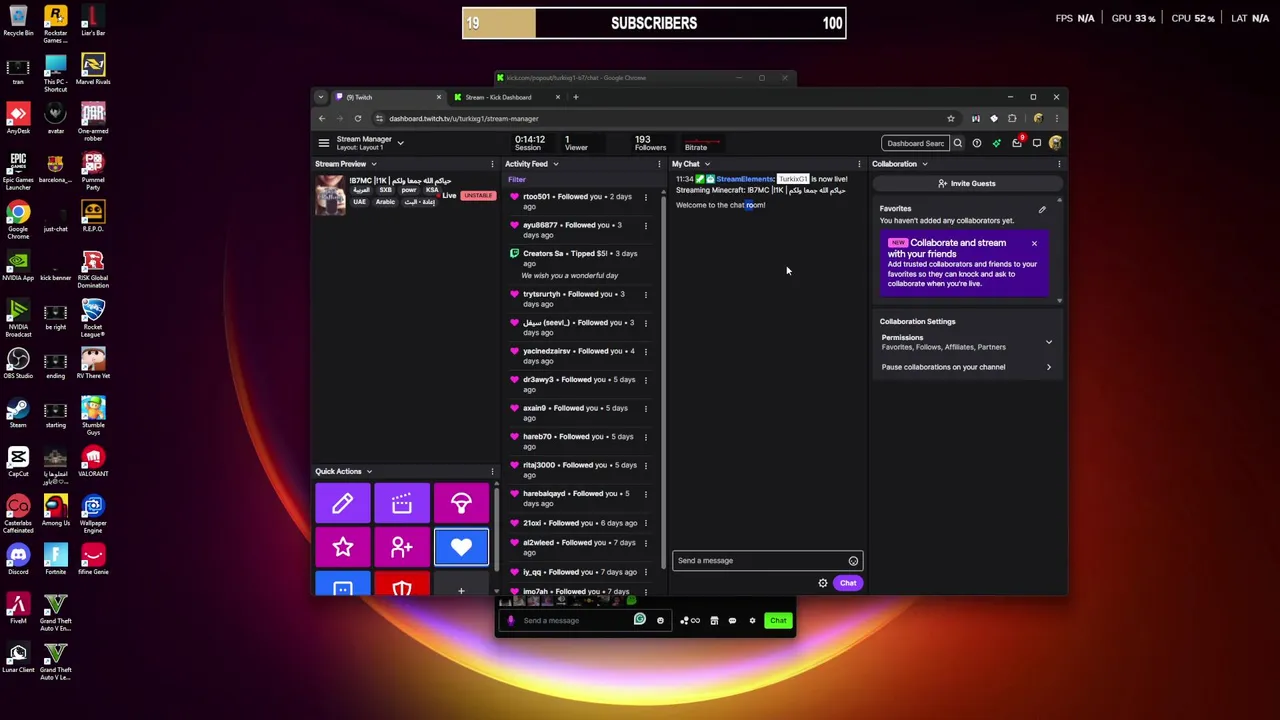Click the purple Chat send button
The height and width of the screenshot is (720, 1280).
coord(848,583)
